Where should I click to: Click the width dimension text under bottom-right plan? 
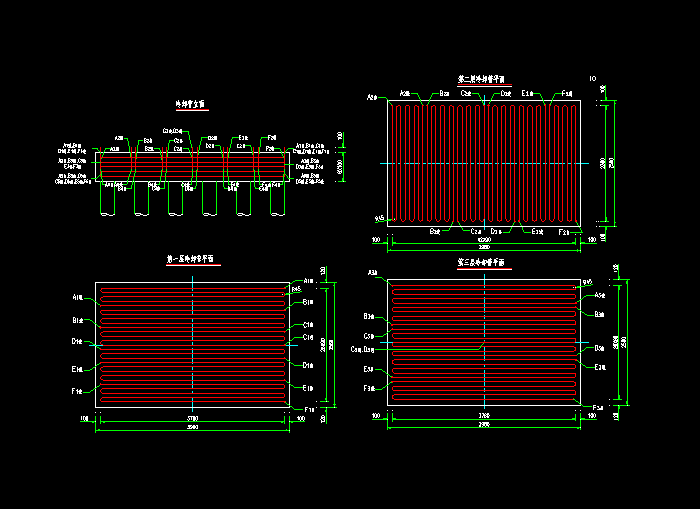click(484, 414)
